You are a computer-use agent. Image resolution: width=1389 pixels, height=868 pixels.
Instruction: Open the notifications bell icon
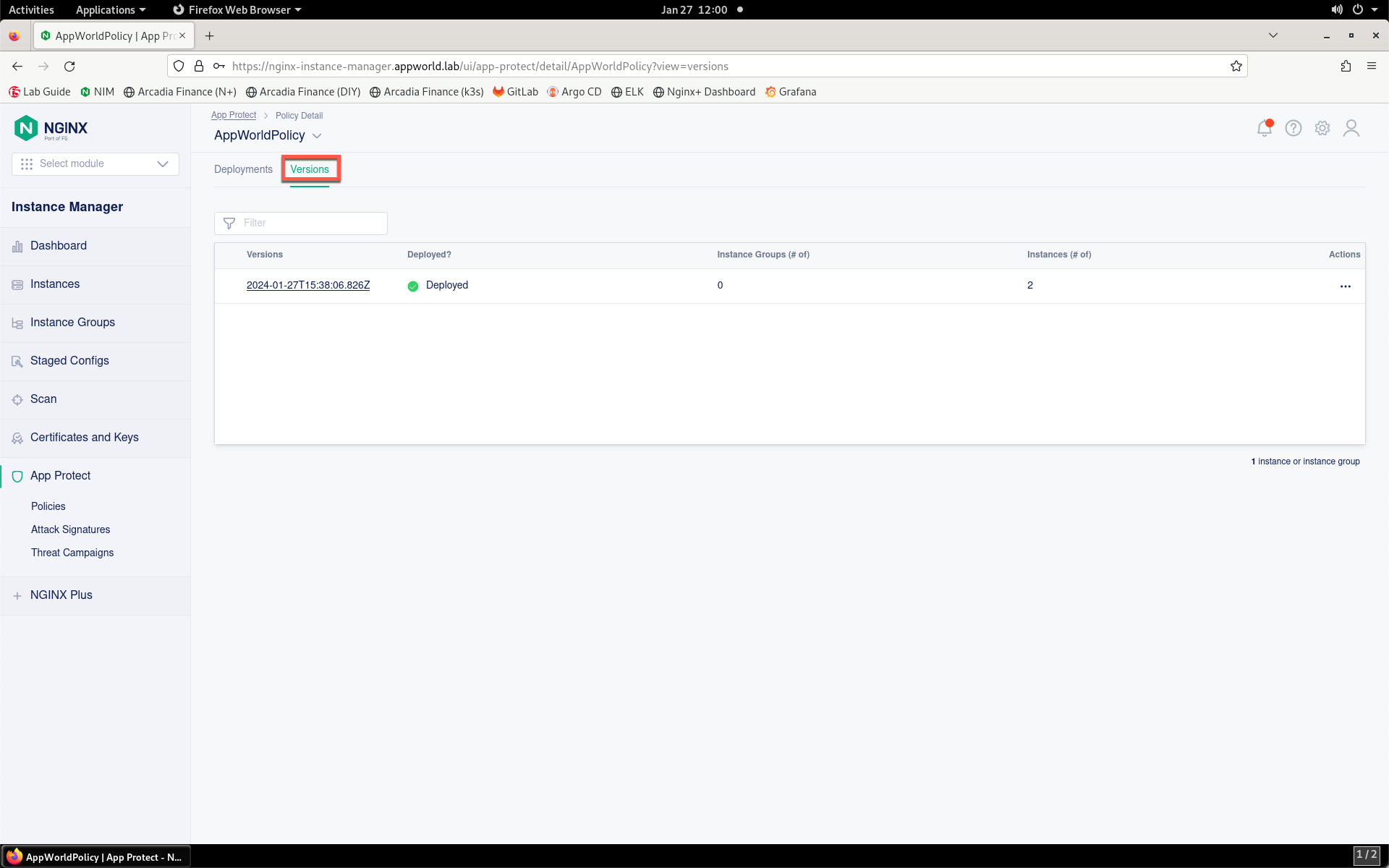coord(1264,128)
